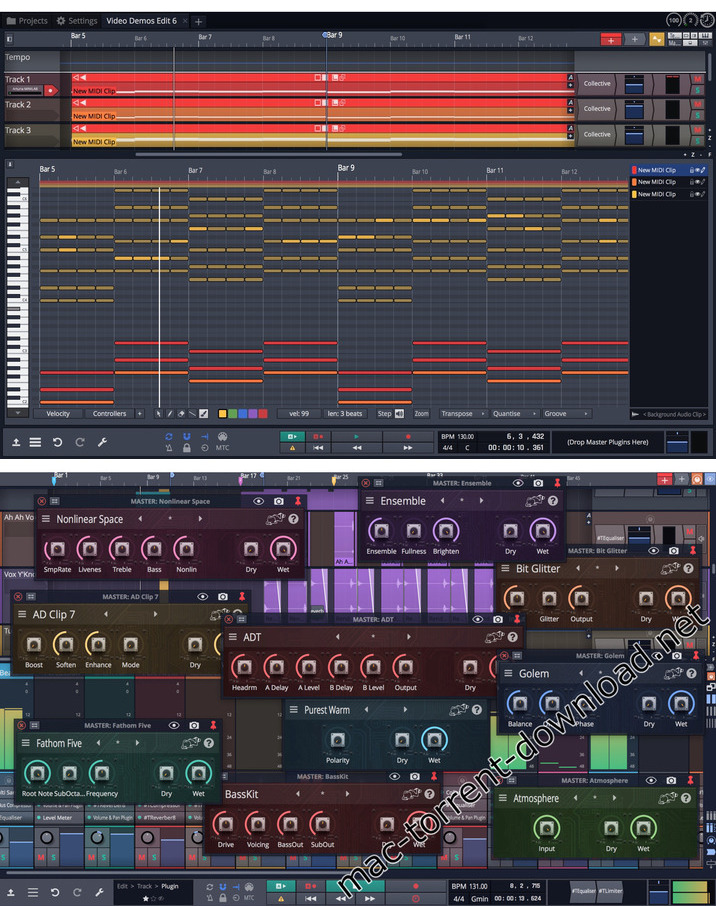Toggle the eye icon on Nonlinear Space plugin
This screenshot has height=906, width=716.
259,500
